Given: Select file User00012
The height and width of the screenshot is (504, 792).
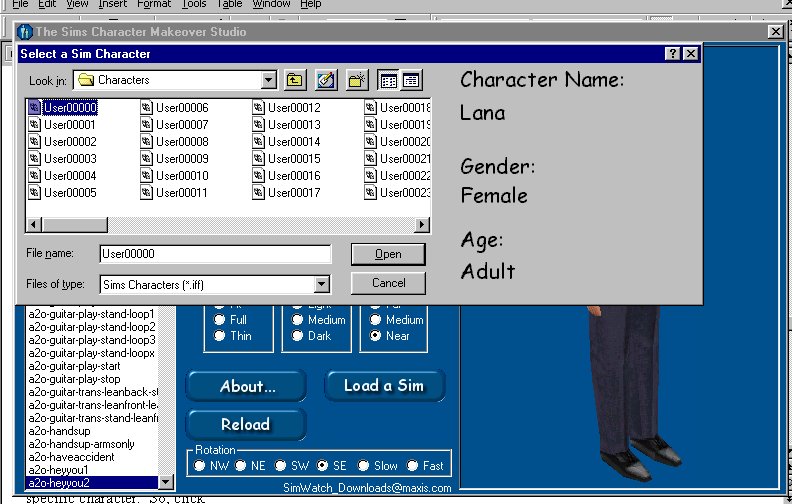Looking at the screenshot, I should (x=286, y=108).
